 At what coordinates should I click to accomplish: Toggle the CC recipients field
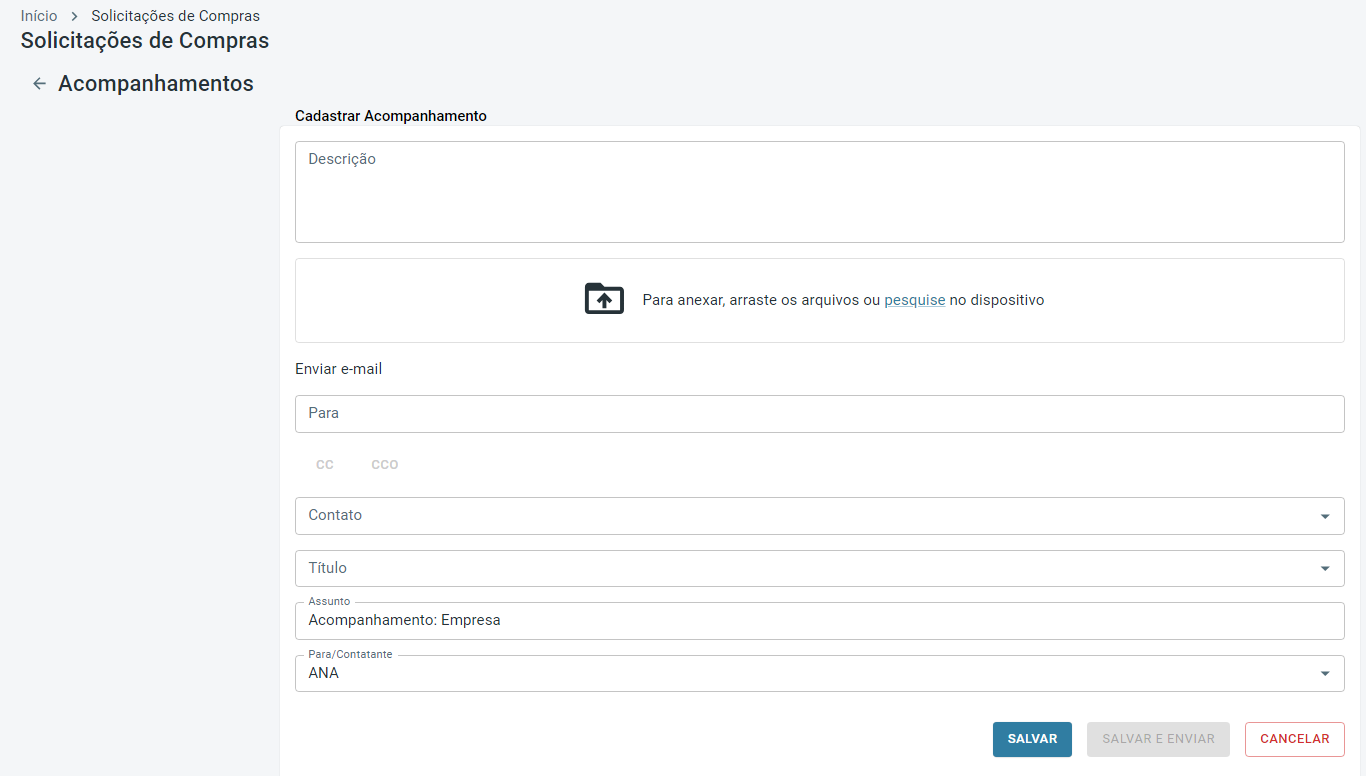pos(325,465)
